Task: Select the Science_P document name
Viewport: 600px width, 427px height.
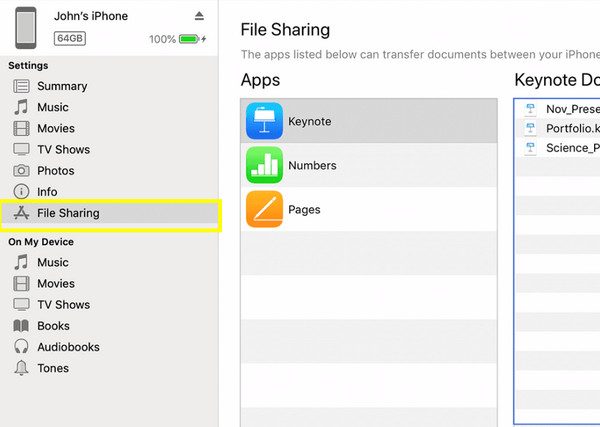Action: pos(573,148)
